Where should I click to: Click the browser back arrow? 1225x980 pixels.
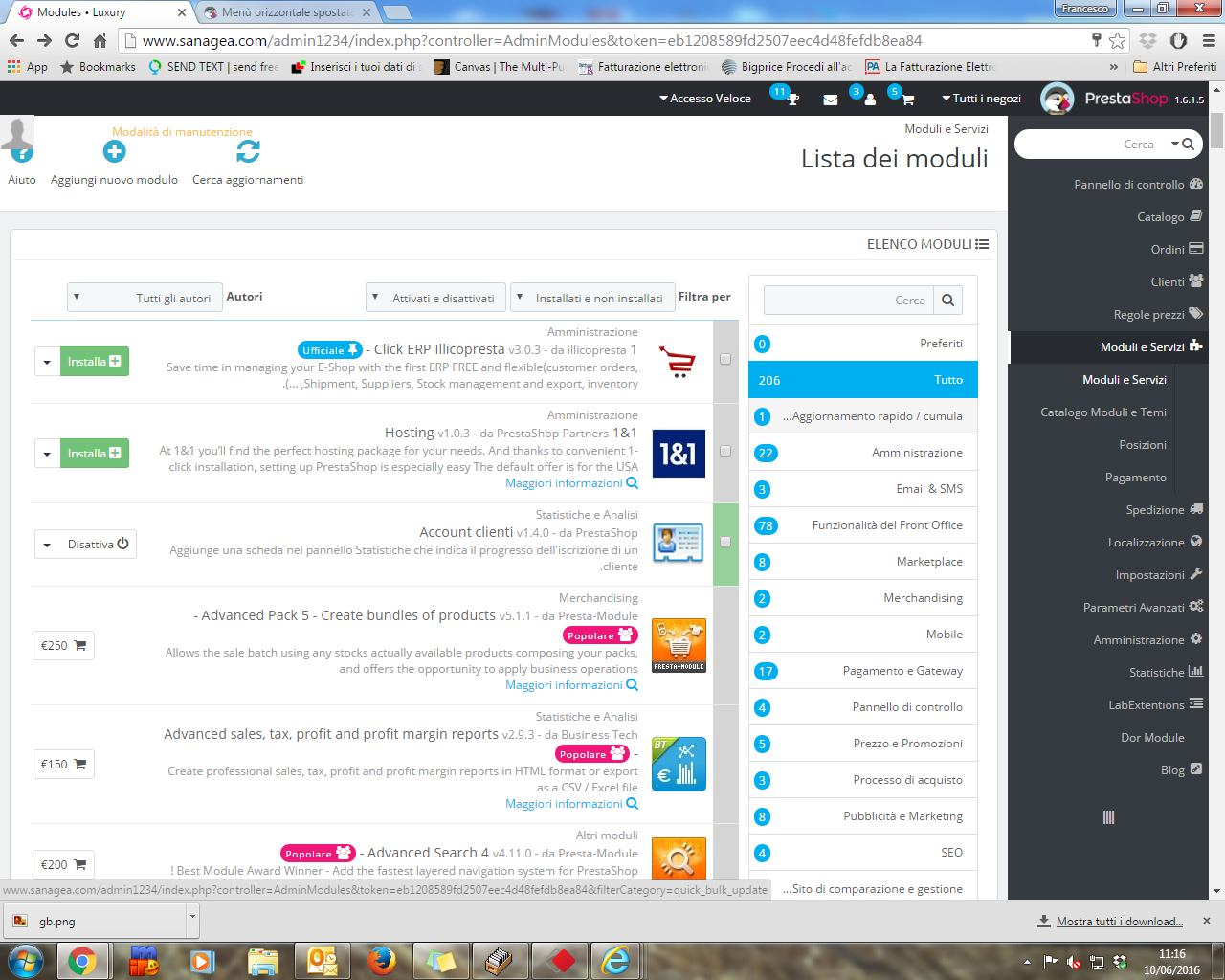tap(16, 40)
